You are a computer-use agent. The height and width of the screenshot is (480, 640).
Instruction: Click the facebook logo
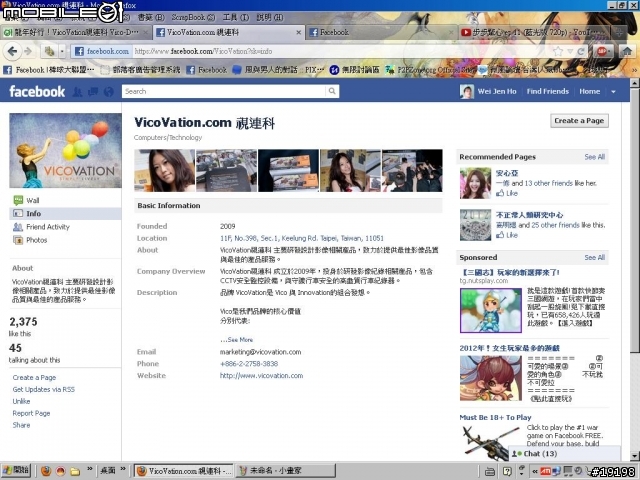coord(37,91)
